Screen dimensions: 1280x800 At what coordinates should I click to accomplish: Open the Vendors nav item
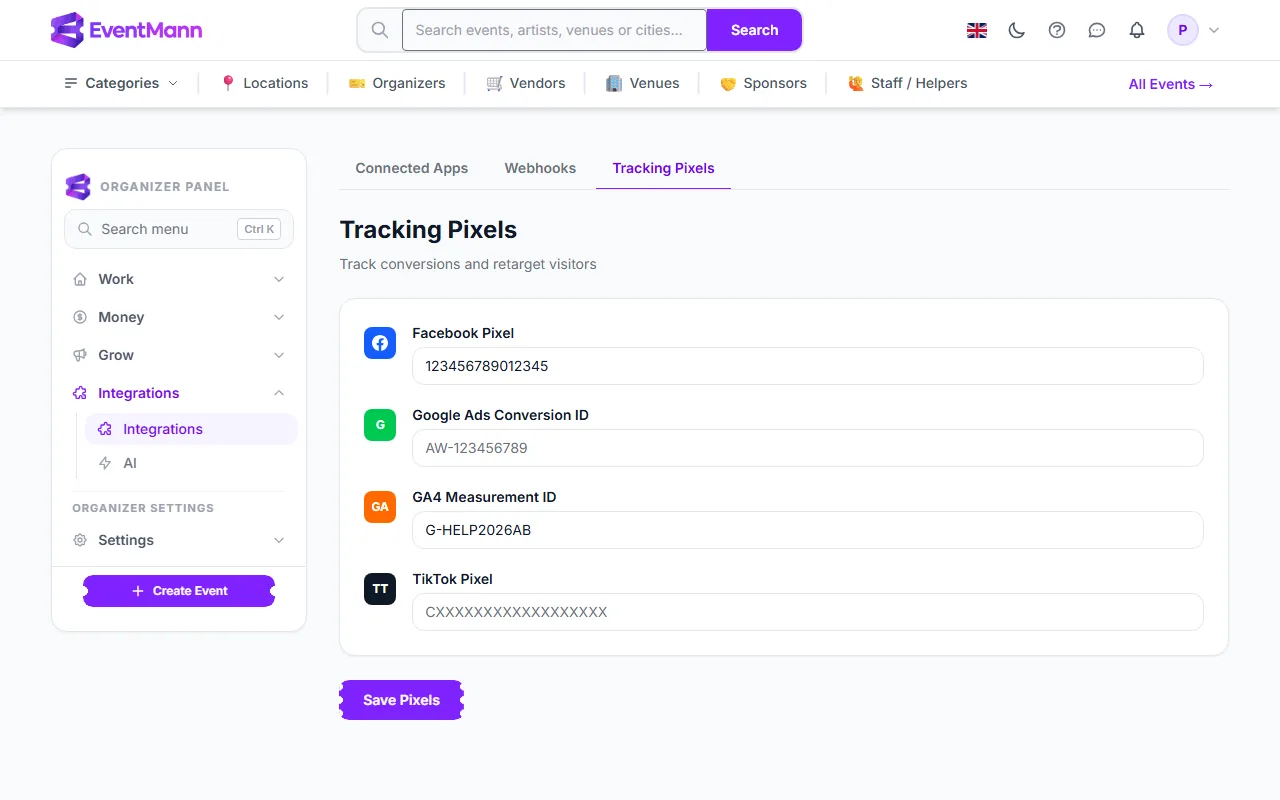526,83
